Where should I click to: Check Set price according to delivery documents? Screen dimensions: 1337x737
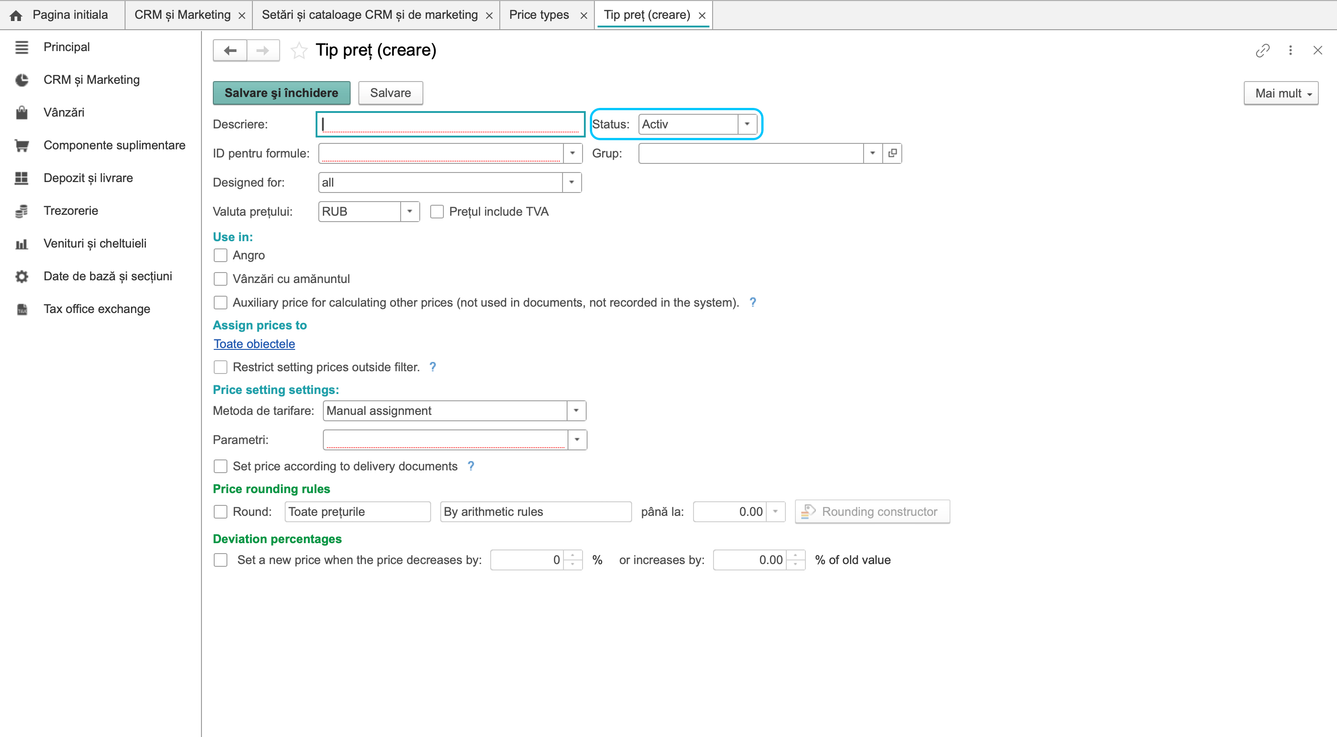220,466
